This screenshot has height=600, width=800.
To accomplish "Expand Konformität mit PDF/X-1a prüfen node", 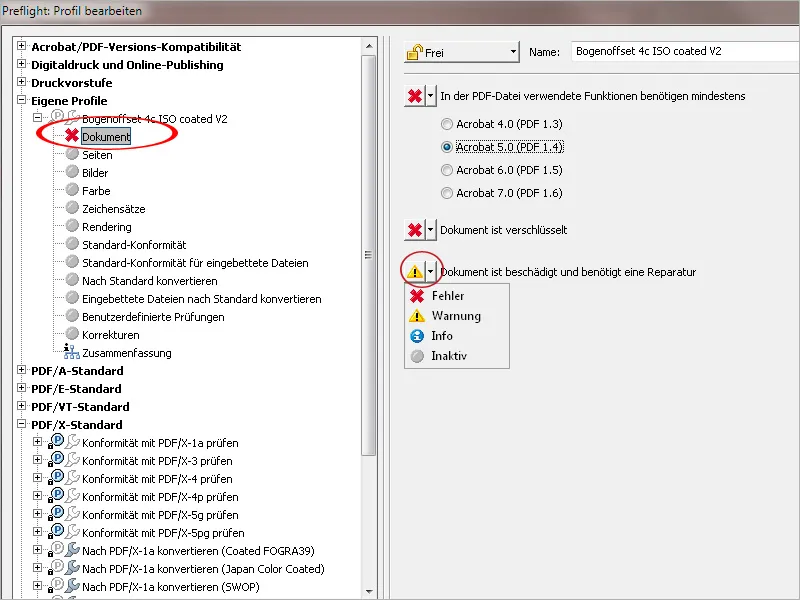I will tap(37, 442).
